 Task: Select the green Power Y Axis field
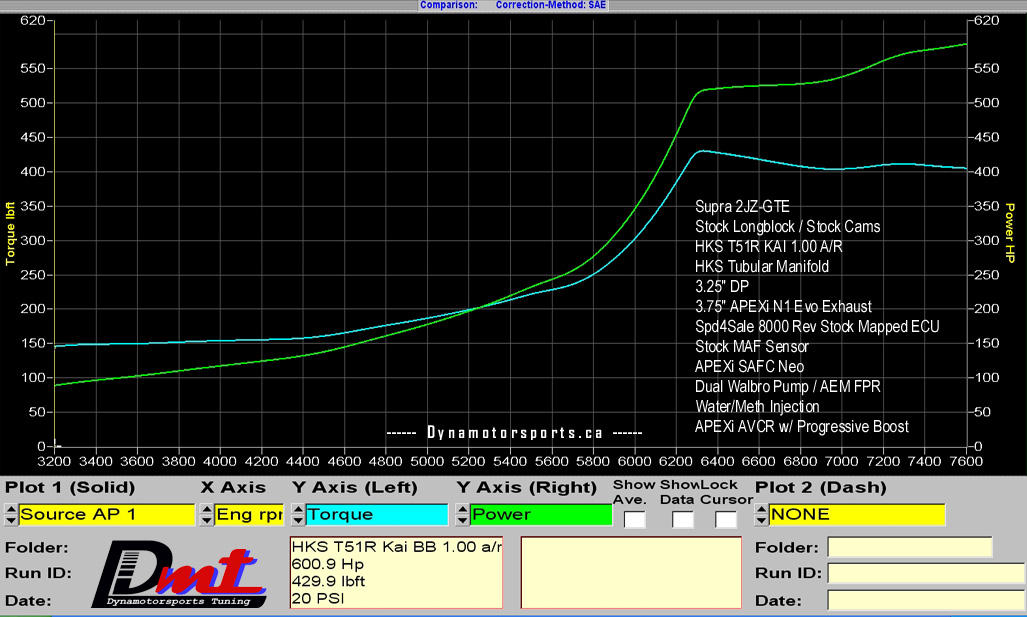(x=541, y=515)
